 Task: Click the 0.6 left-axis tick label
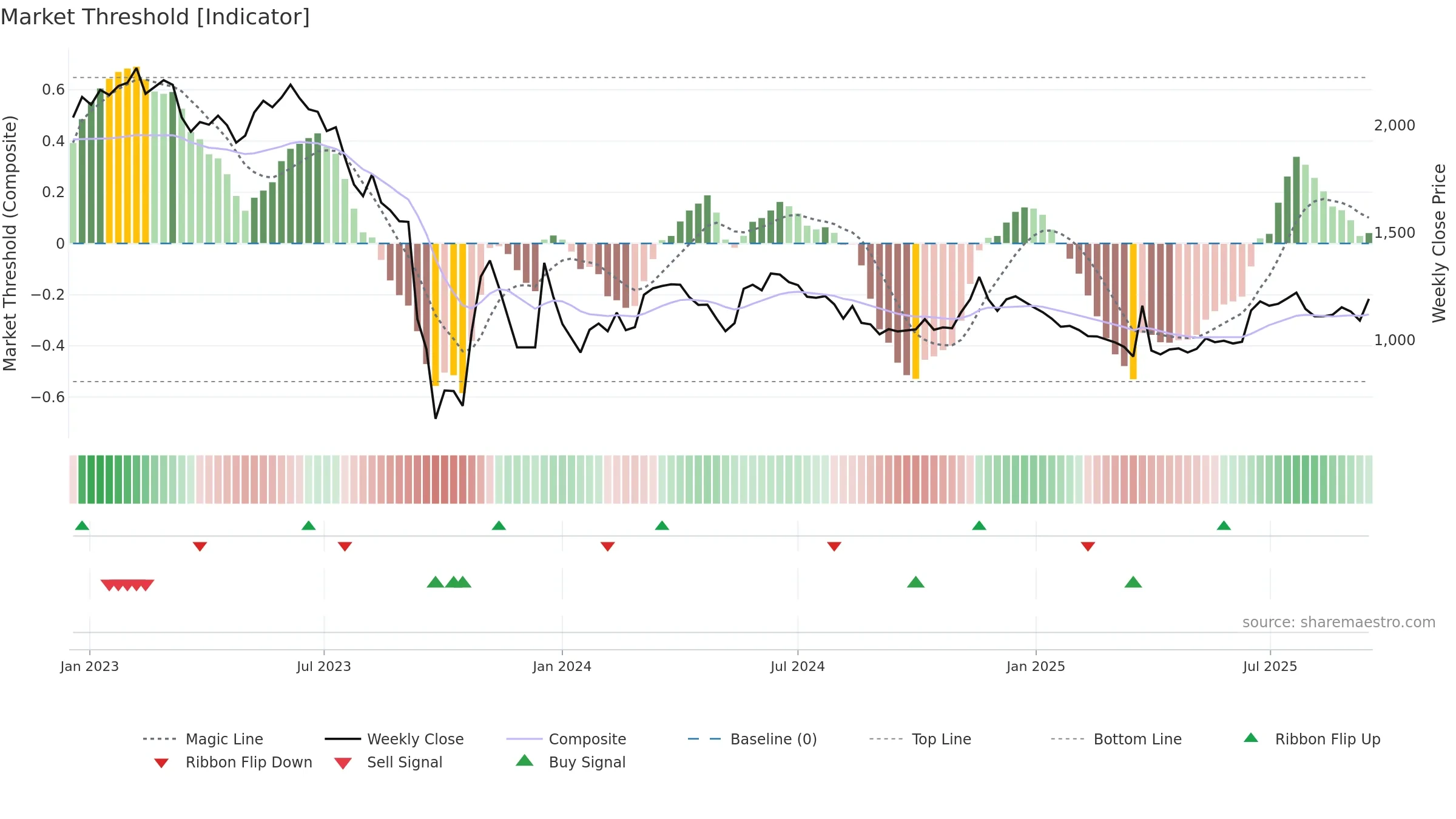[53, 90]
